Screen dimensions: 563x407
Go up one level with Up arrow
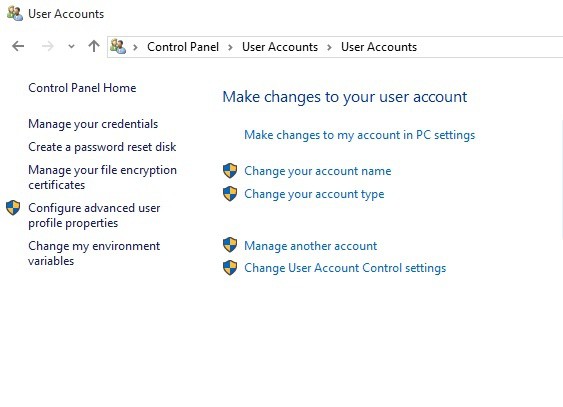[x=94, y=46]
